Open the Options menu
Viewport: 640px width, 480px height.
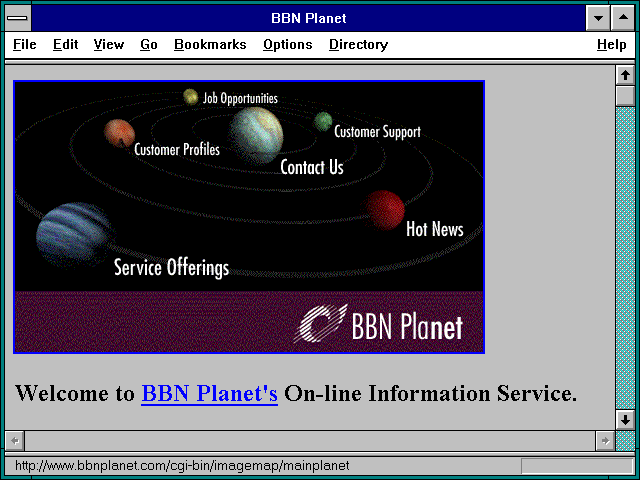288,44
